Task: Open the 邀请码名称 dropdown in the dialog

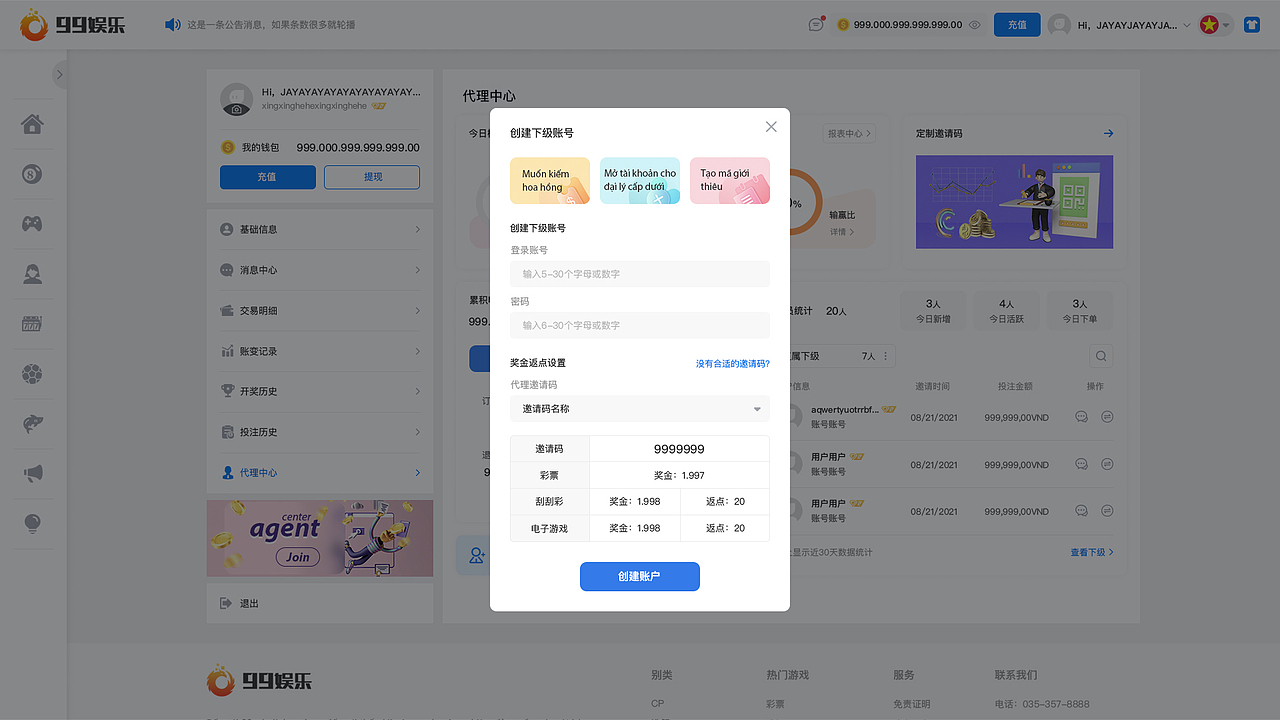Action: 639,408
